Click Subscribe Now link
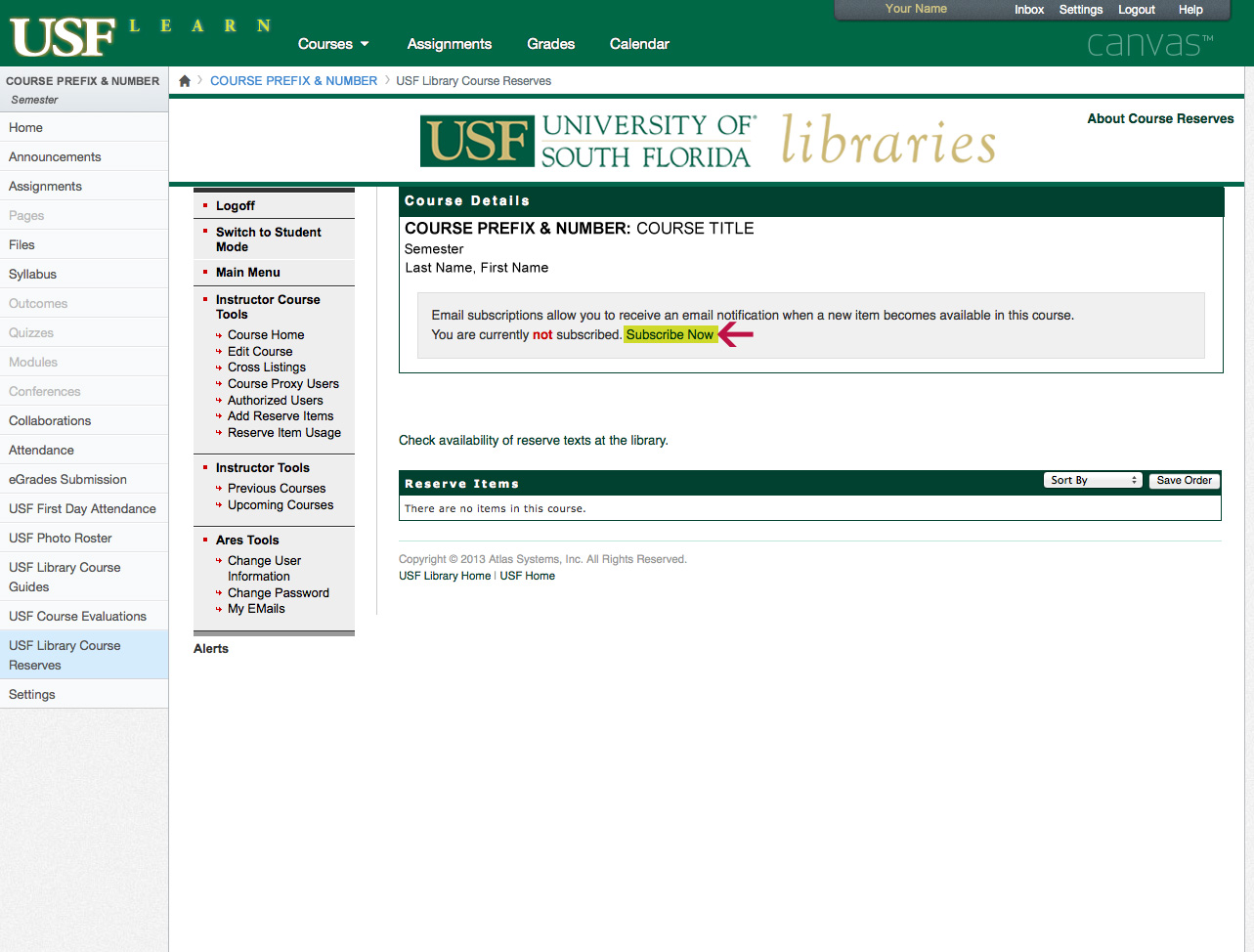1254x952 pixels. pyautogui.click(x=670, y=334)
